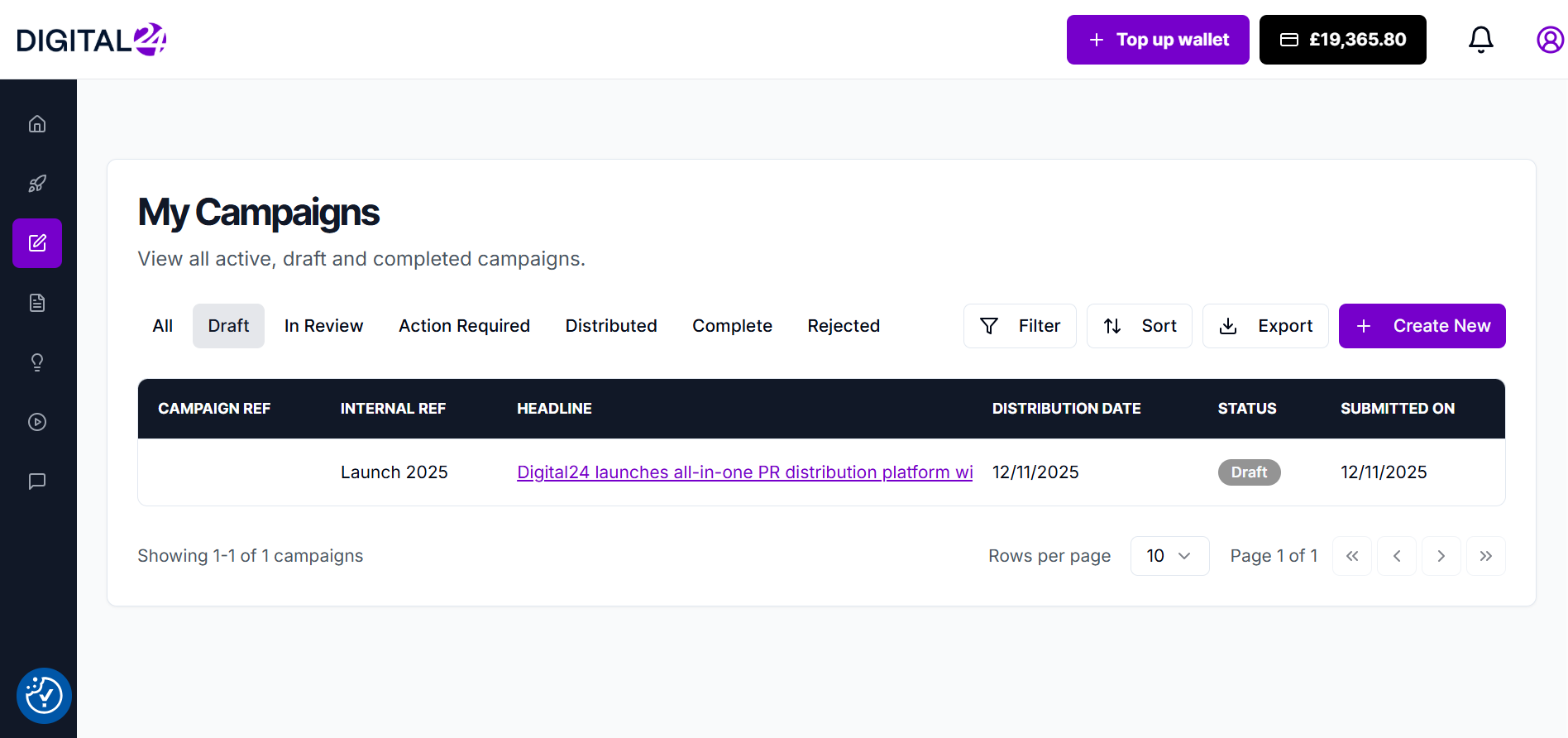Open the Home icon in sidebar
Image resolution: width=1568 pixels, height=738 pixels.
pos(37,124)
